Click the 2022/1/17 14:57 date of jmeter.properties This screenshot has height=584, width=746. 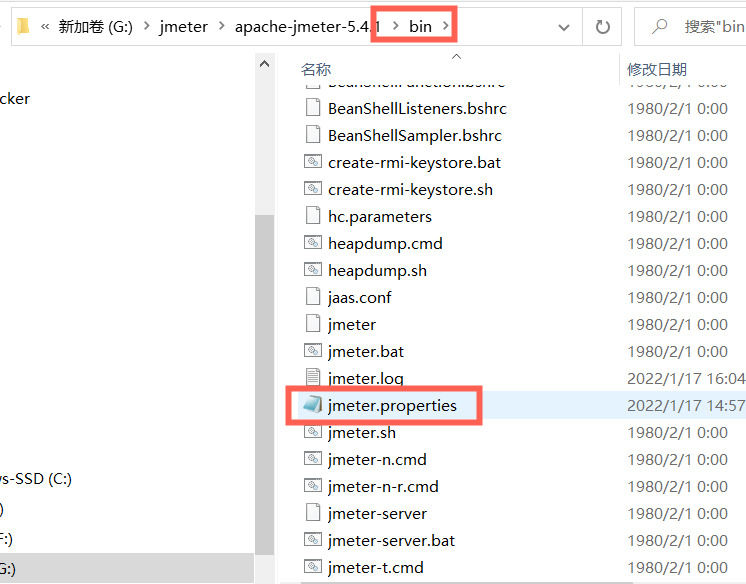(686, 406)
